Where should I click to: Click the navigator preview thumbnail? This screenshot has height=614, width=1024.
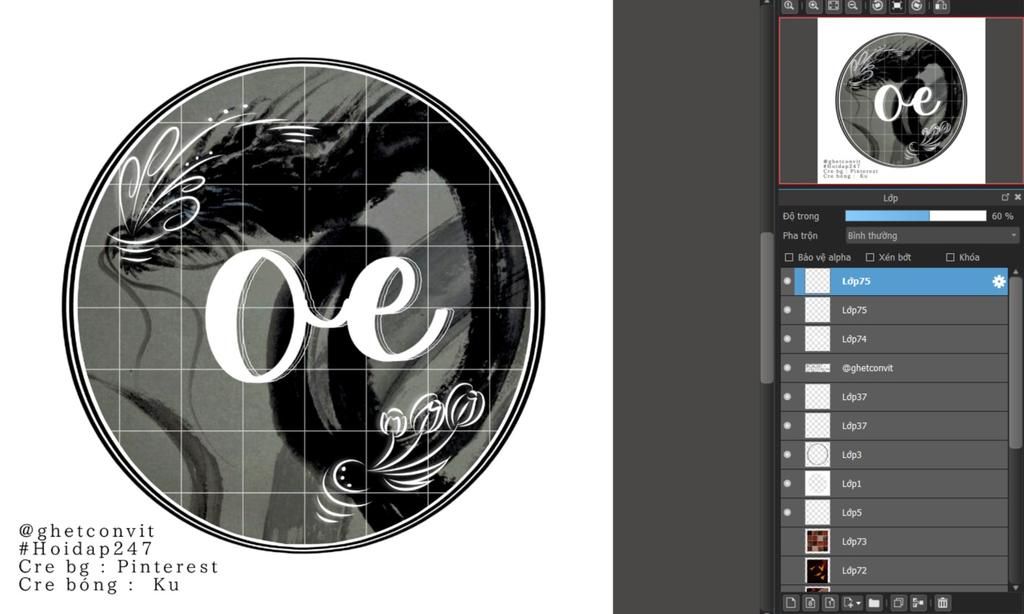pos(901,100)
